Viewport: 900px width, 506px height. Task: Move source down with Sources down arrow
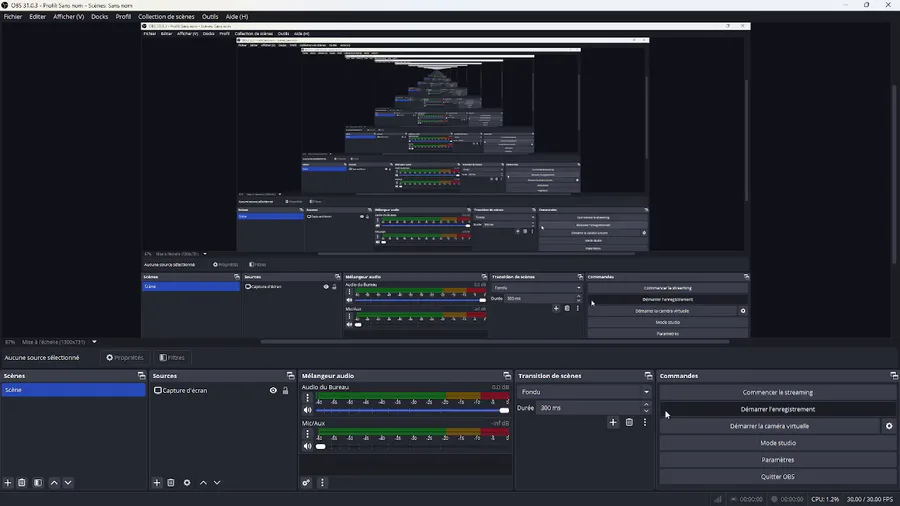point(217,482)
